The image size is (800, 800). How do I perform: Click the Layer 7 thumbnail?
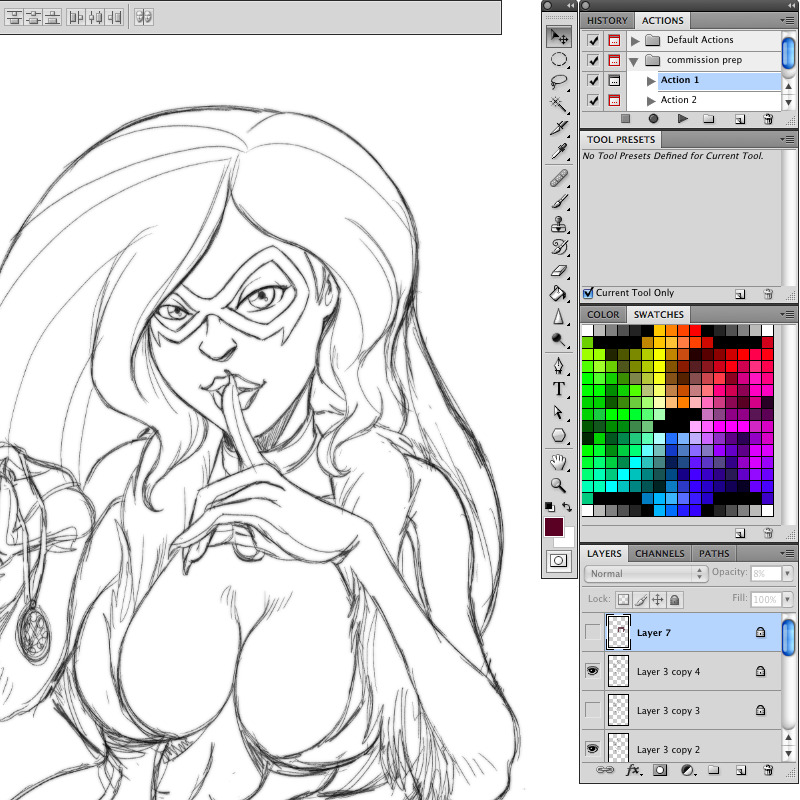click(618, 632)
